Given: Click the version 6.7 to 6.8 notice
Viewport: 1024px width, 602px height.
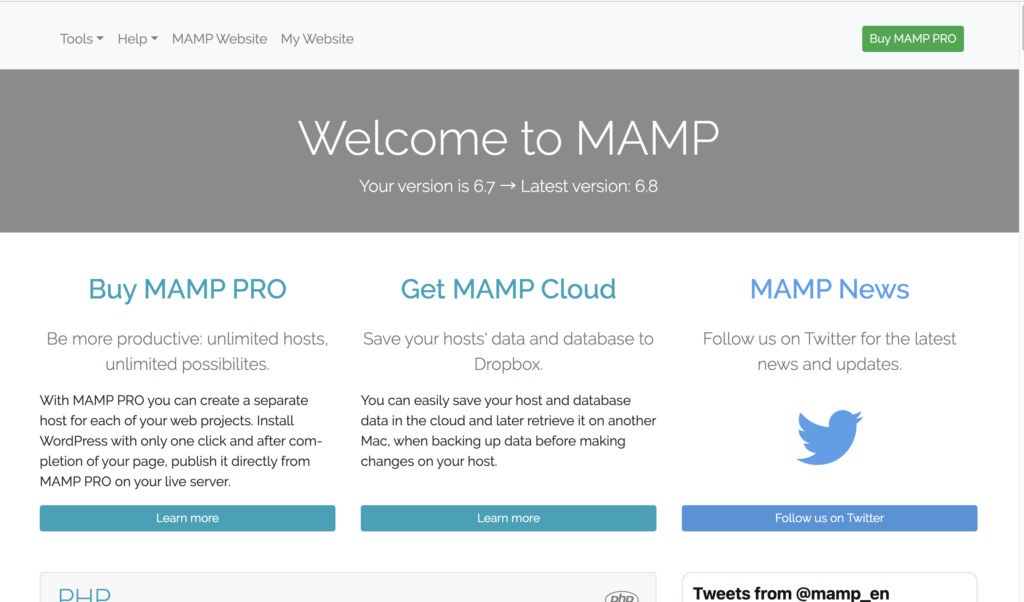Looking at the screenshot, I should (508, 186).
